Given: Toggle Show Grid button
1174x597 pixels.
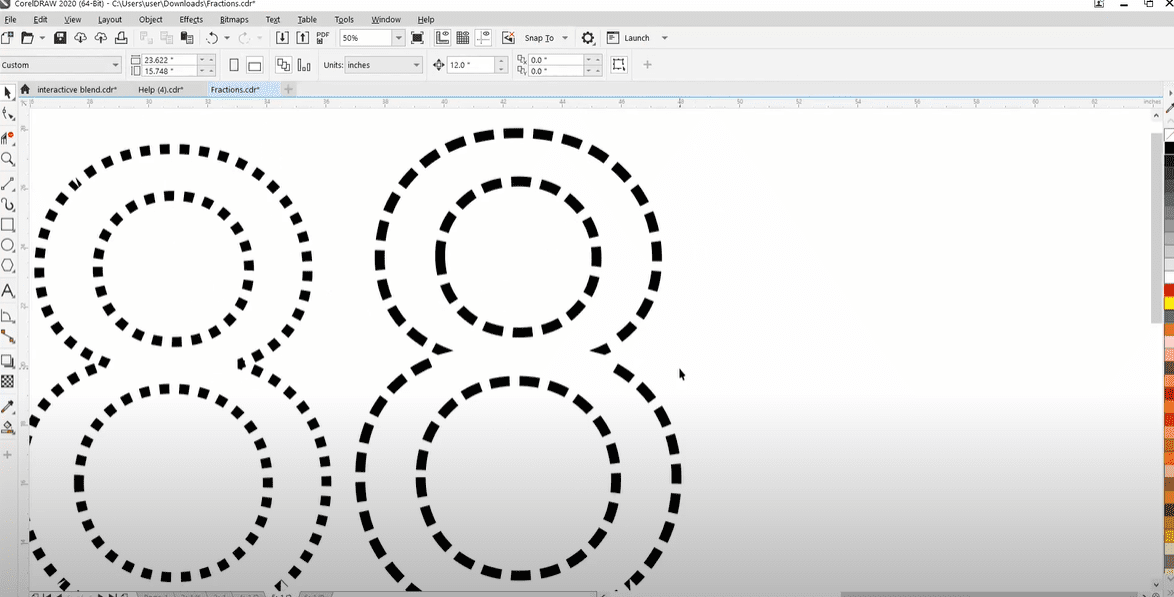Looking at the screenshot, I should 463,37.
